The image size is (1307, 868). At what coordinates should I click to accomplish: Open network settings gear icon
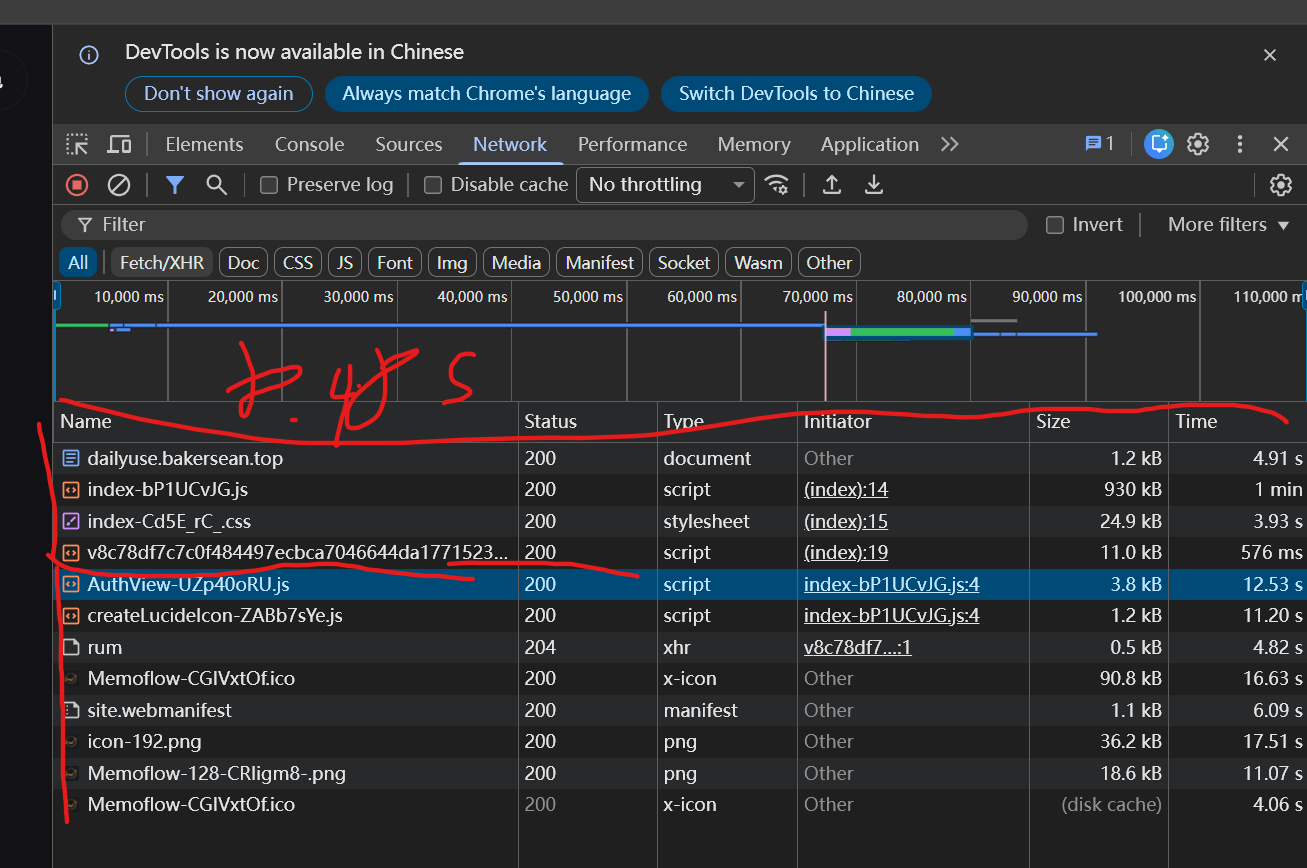(x=1280, y=184)
